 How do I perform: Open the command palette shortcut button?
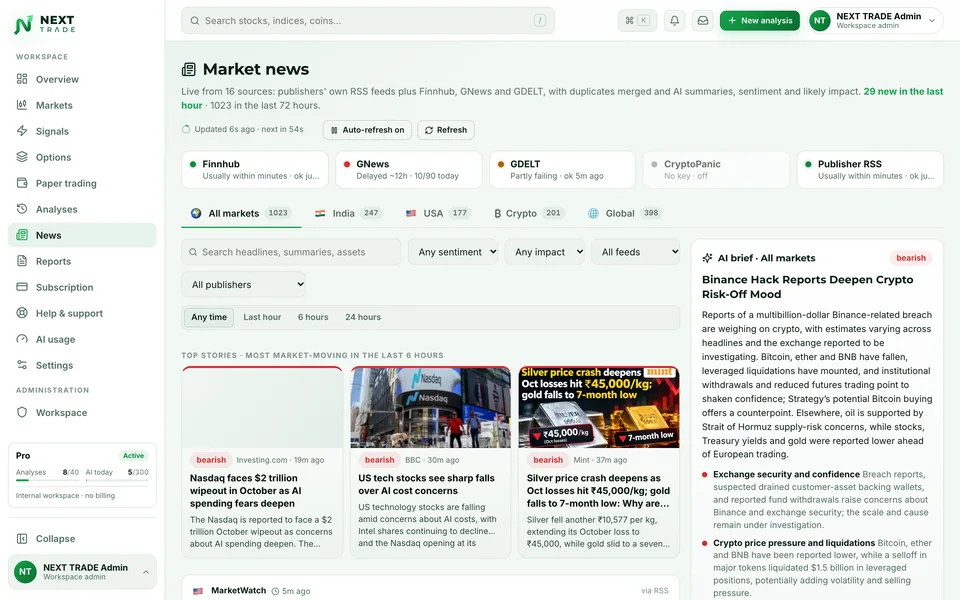[637, 20]
